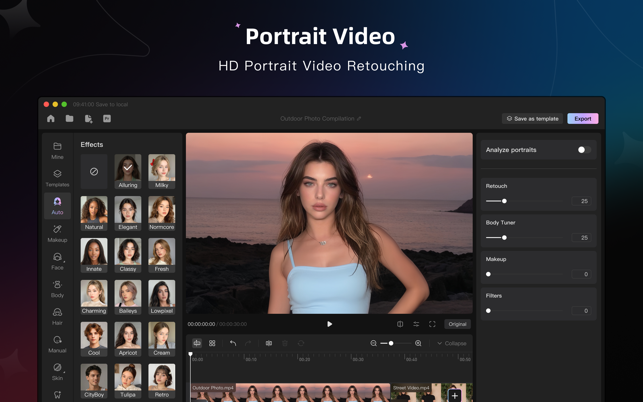Open the Makeup tool in sidebar
This screenshot has height=402, width=643.
[57, 233]
